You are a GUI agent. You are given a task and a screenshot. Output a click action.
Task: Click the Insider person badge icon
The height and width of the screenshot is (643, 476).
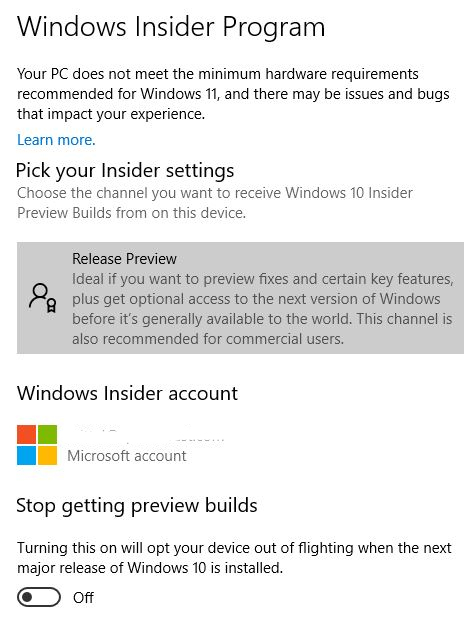point(43,298)
